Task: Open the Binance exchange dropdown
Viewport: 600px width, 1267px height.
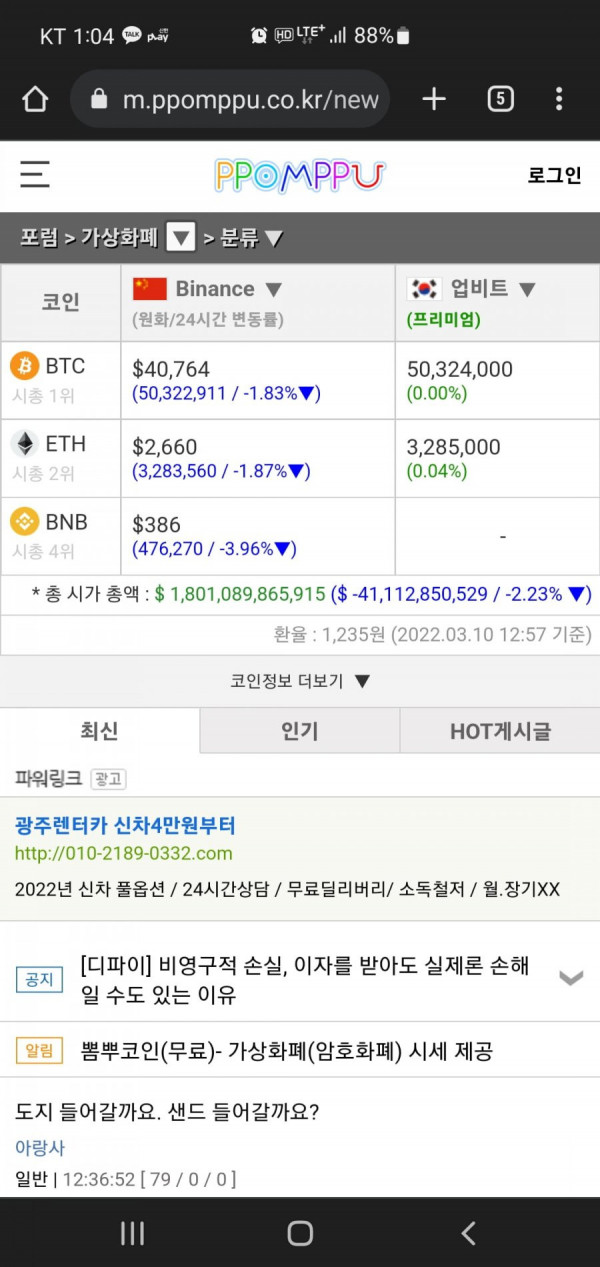Action: click(272, 290)
